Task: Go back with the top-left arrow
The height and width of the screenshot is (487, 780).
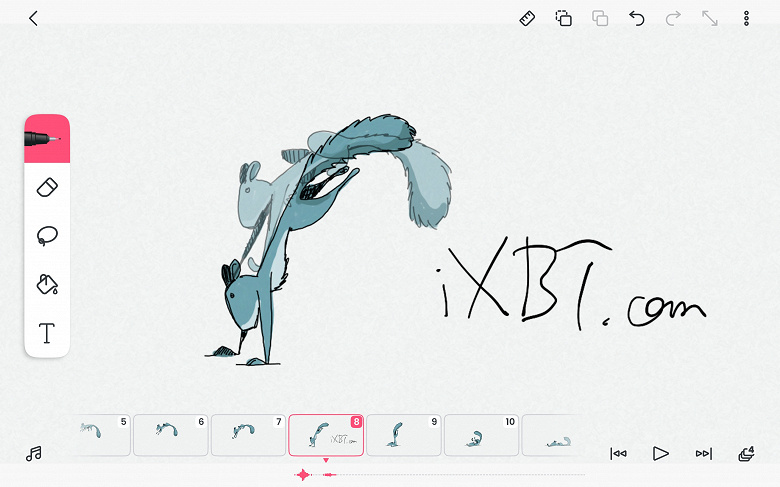Action: click(x=33, y=19)
